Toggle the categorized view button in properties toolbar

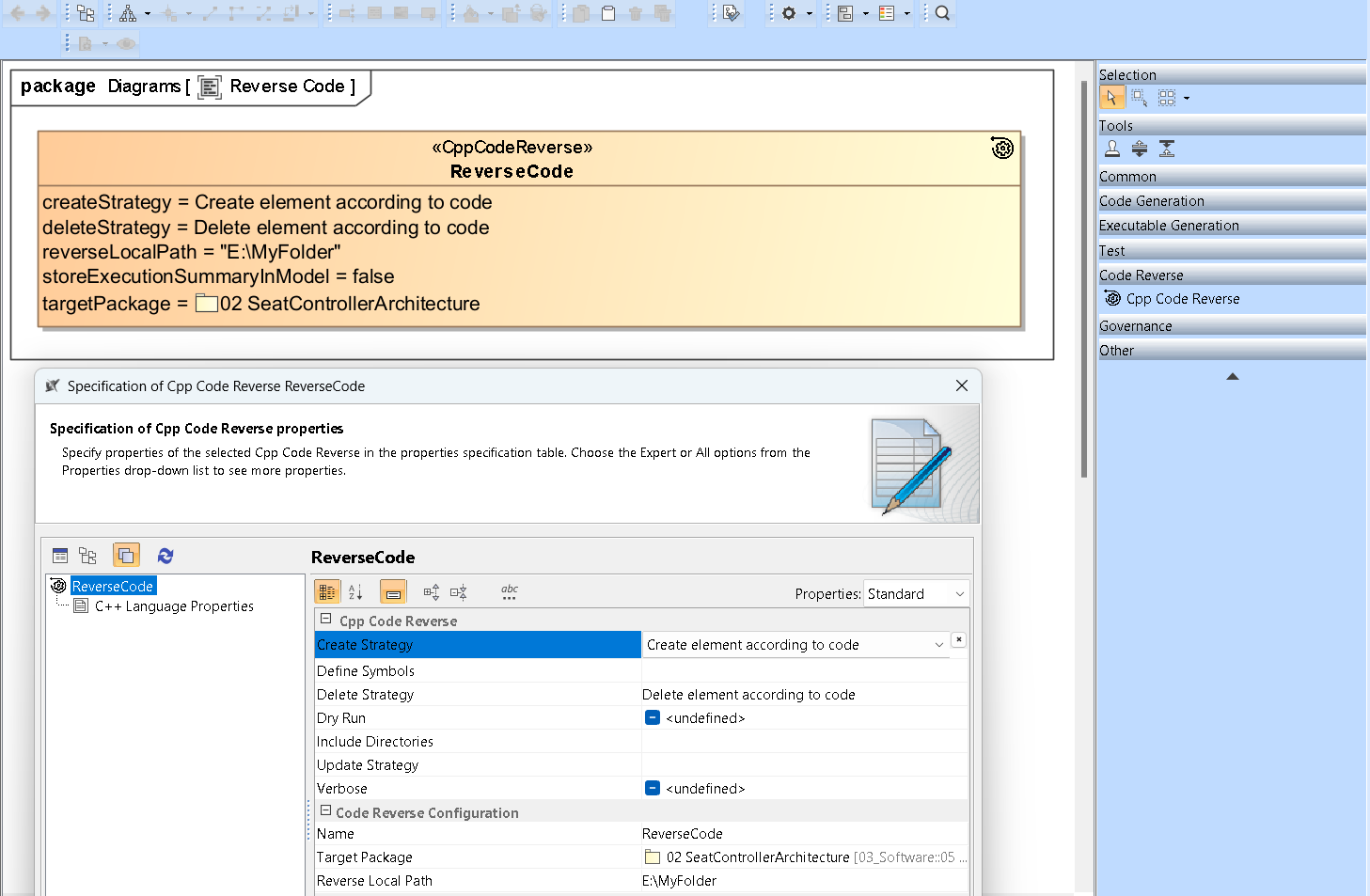coord(327,591)
